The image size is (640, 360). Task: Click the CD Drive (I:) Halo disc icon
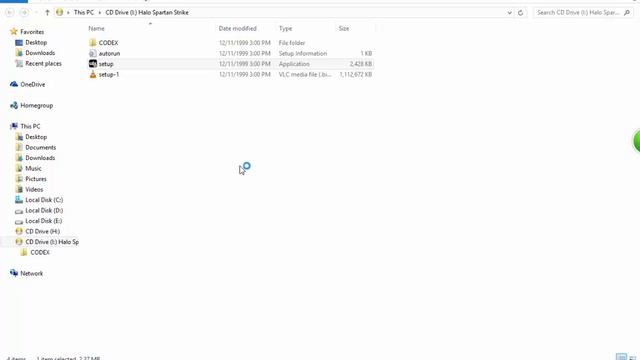tap(19, 242)
